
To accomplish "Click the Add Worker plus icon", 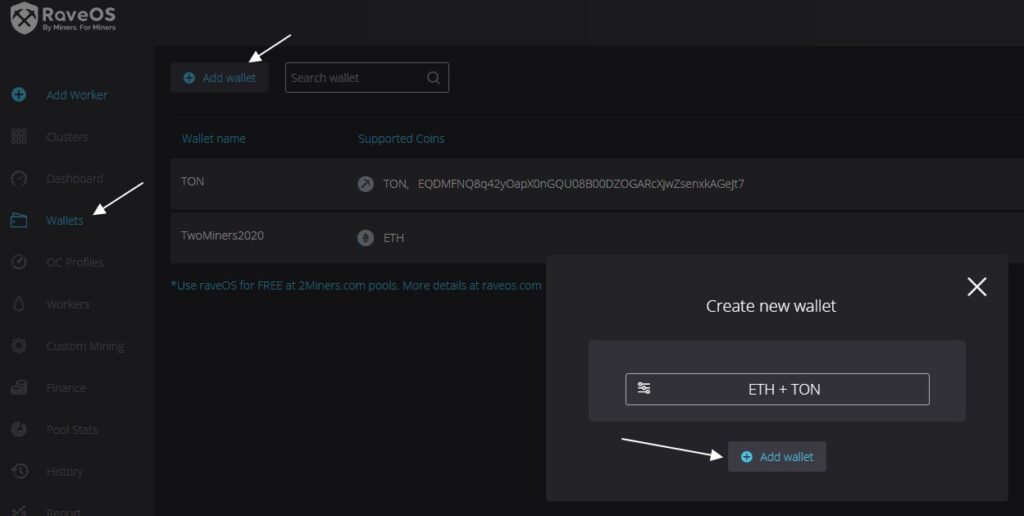I will coord(19,95).
